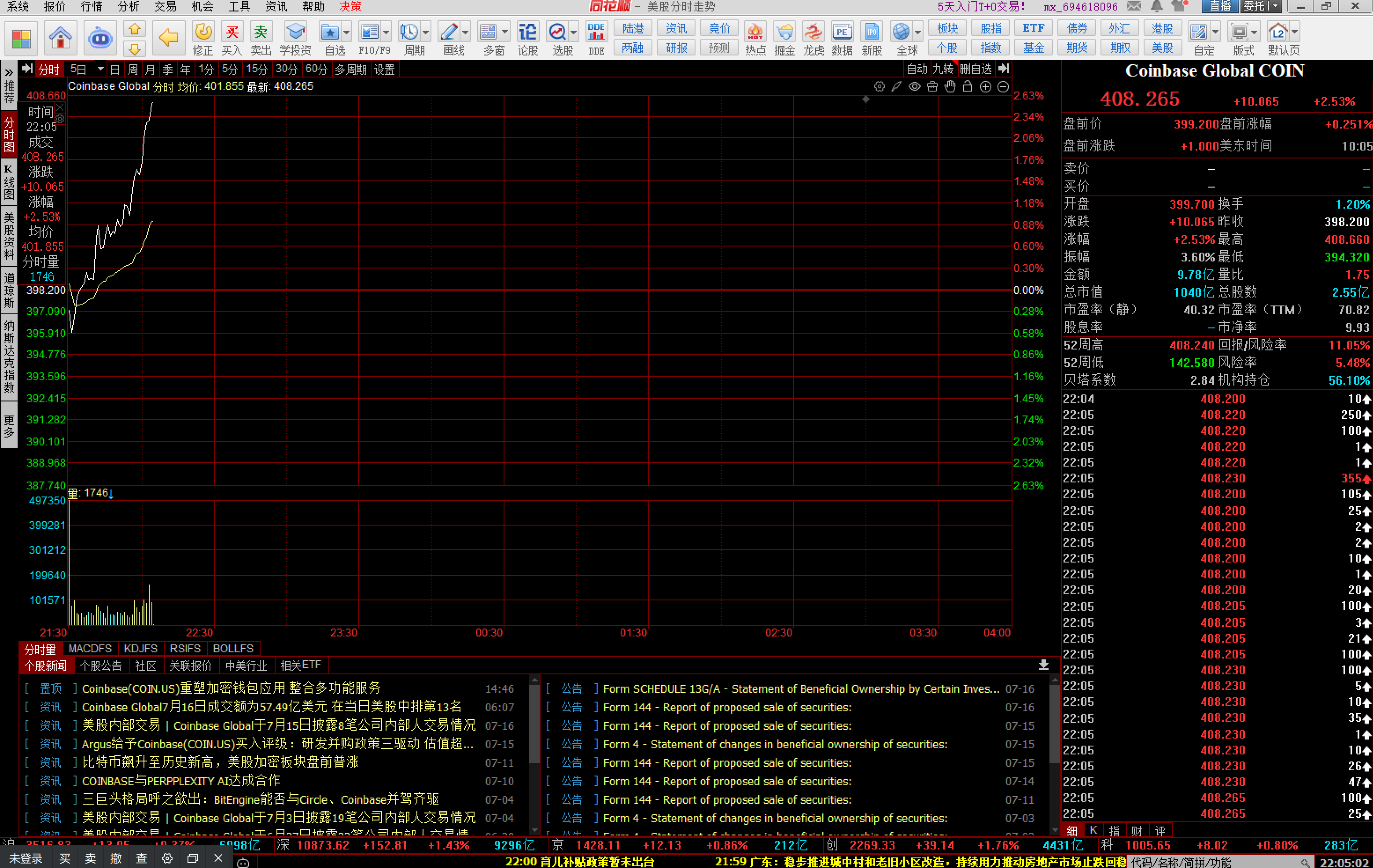The height and width of the screenshot is (868, 1373).
Task: Open the 卖出 sell icon
Action: click(x=261, y=38)
